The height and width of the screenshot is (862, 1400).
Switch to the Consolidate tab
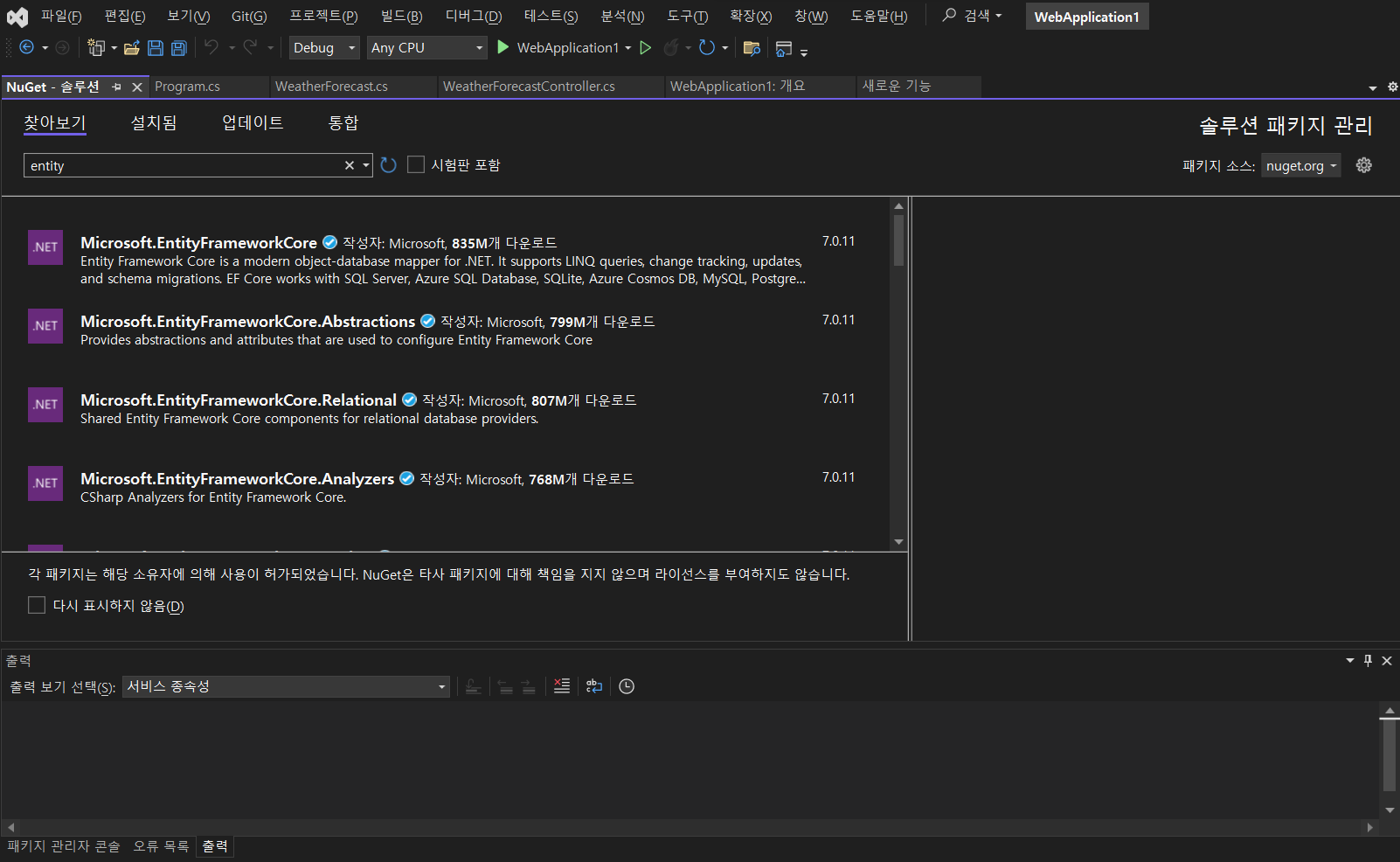pyautogui.click(x=343, y=122)
